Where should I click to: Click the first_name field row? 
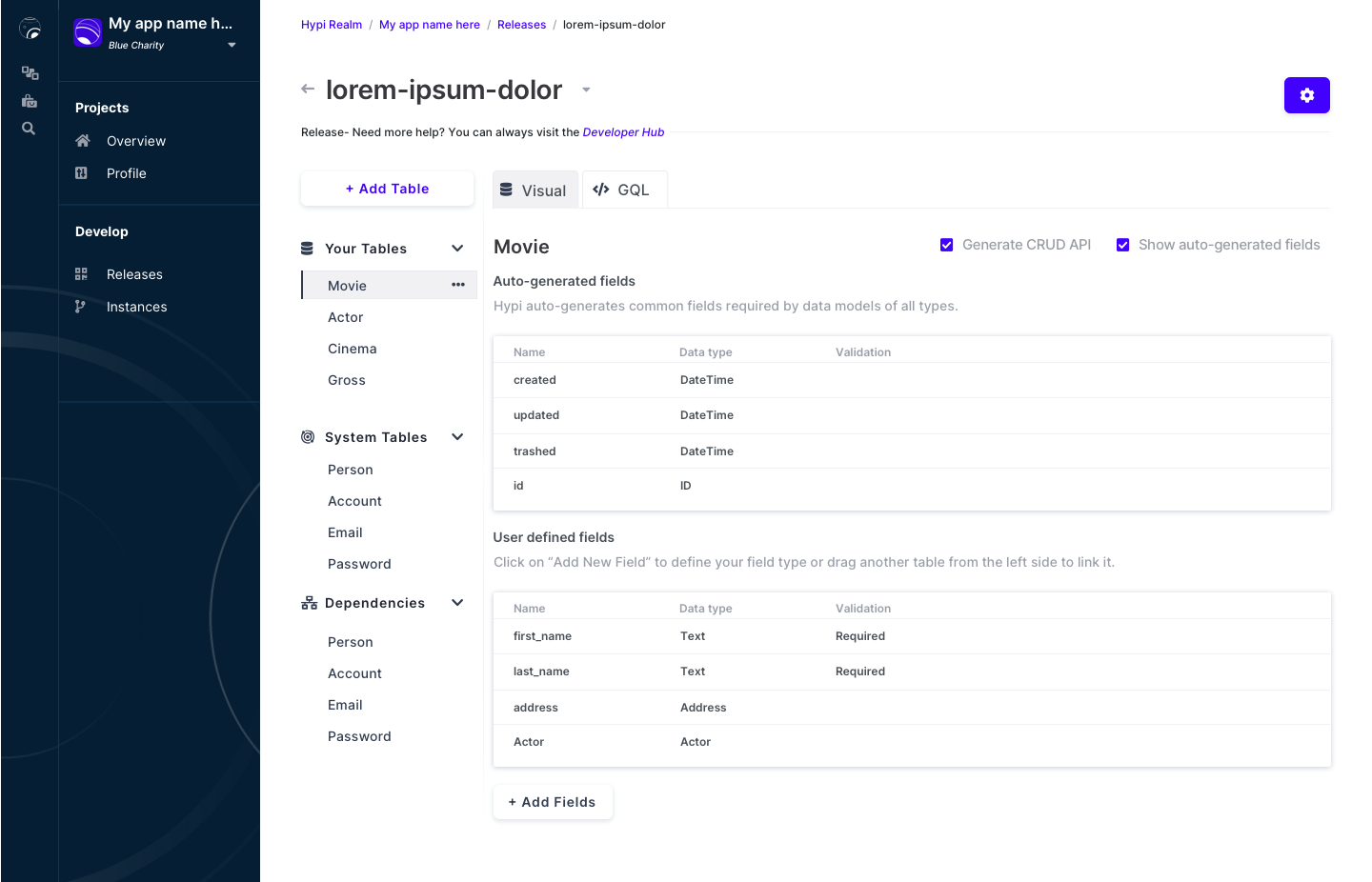coord(912,636)
